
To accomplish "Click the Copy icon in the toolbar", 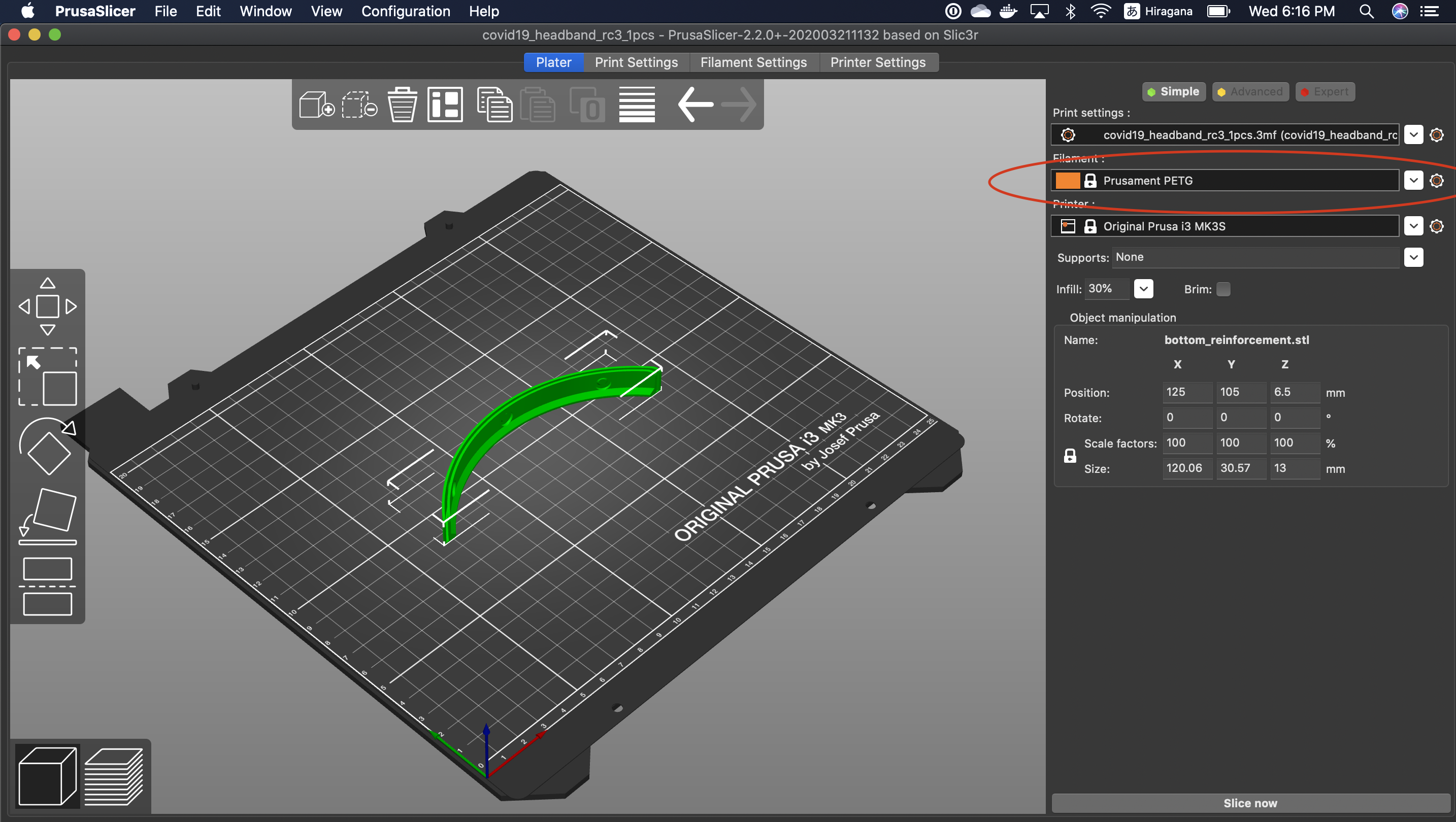I will pos(494,104).
